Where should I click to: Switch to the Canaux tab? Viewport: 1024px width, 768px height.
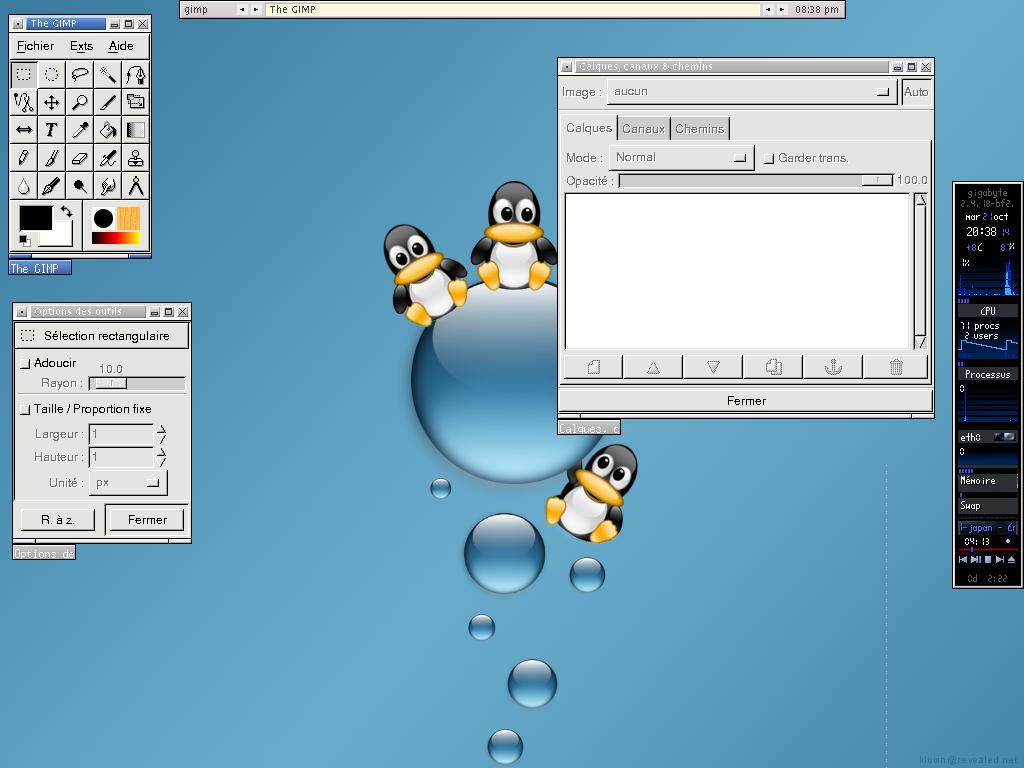pos(643,129)
